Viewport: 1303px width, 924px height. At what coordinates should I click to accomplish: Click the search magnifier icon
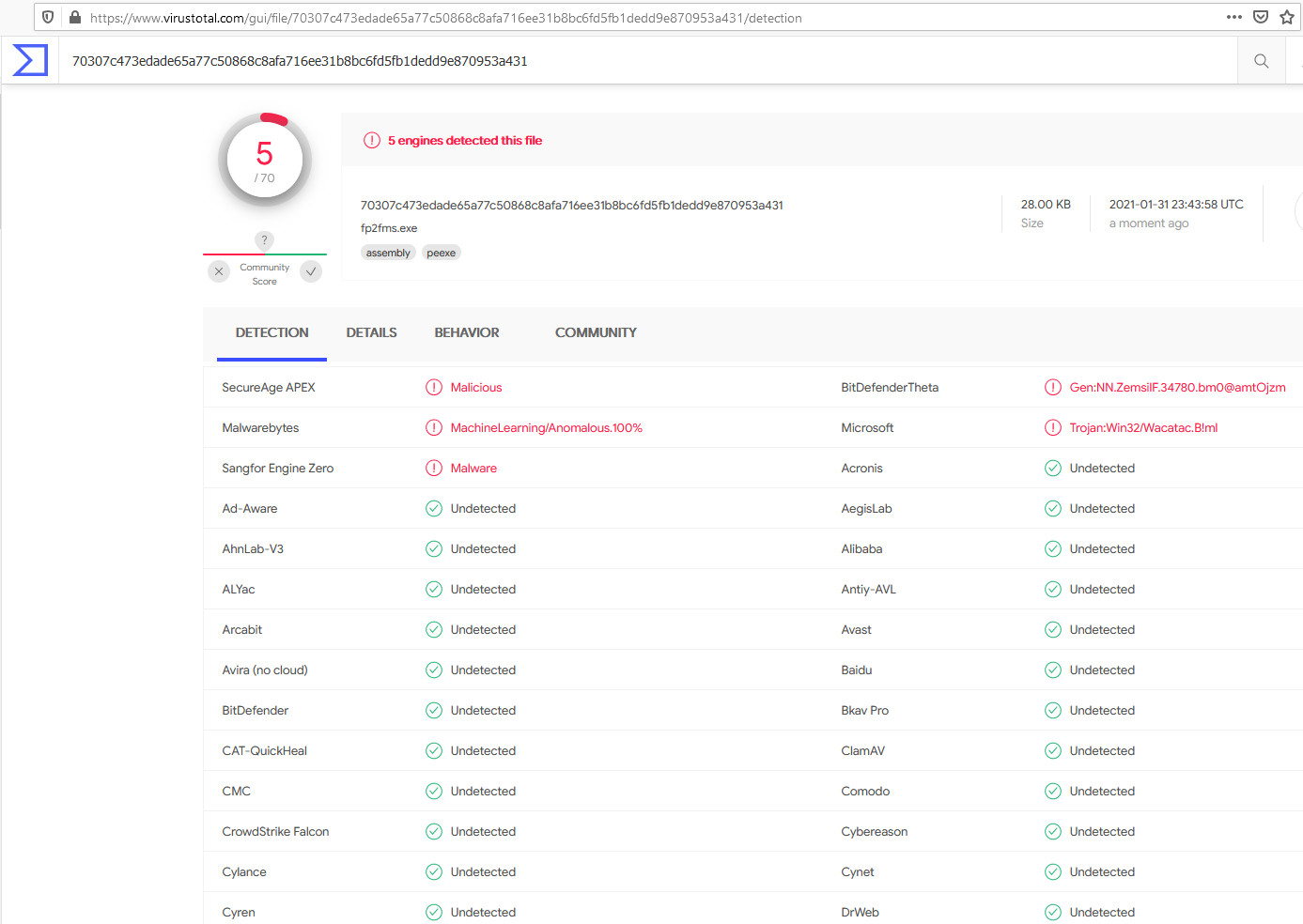pos(1261,61)
